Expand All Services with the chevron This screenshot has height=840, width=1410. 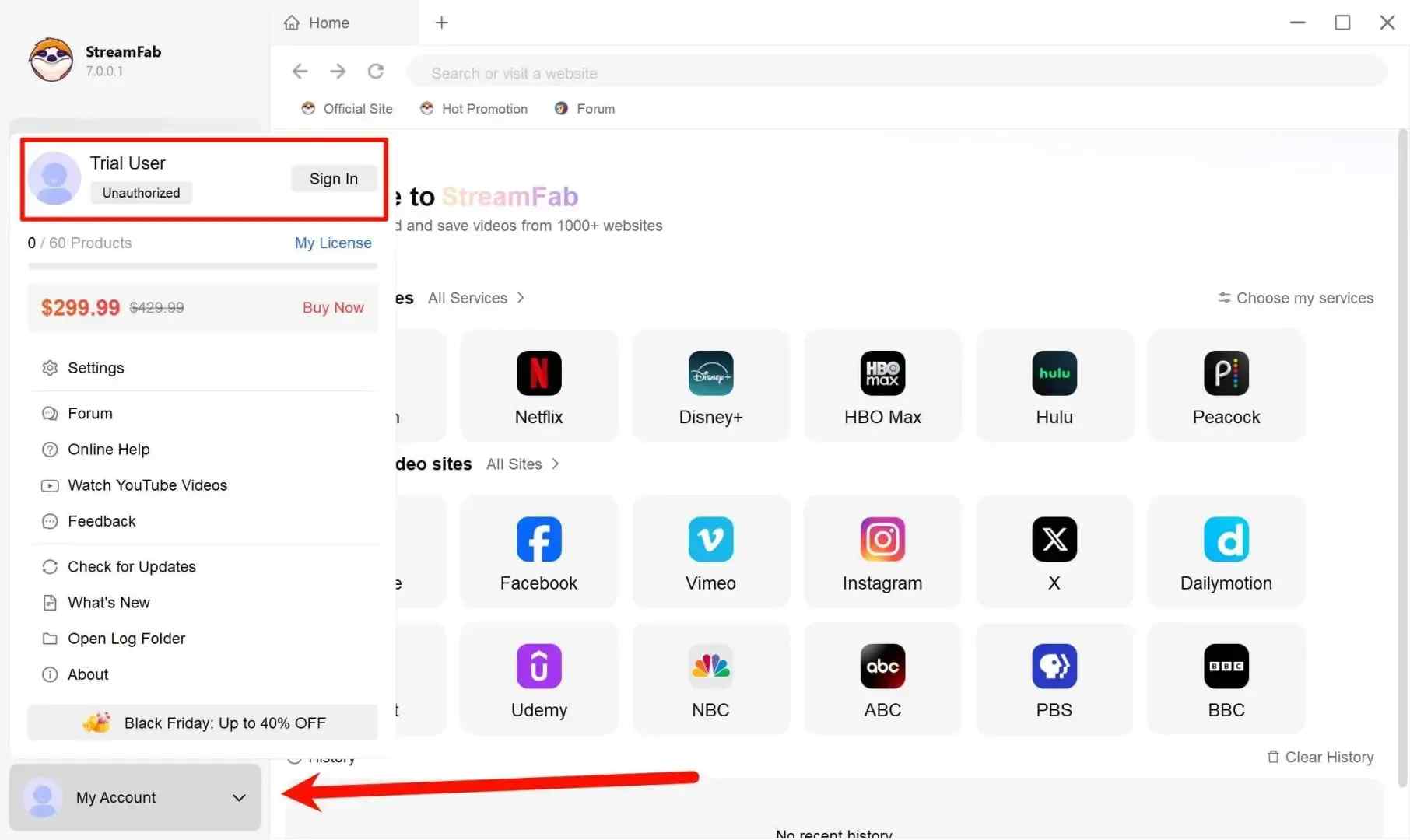[521, 298]
